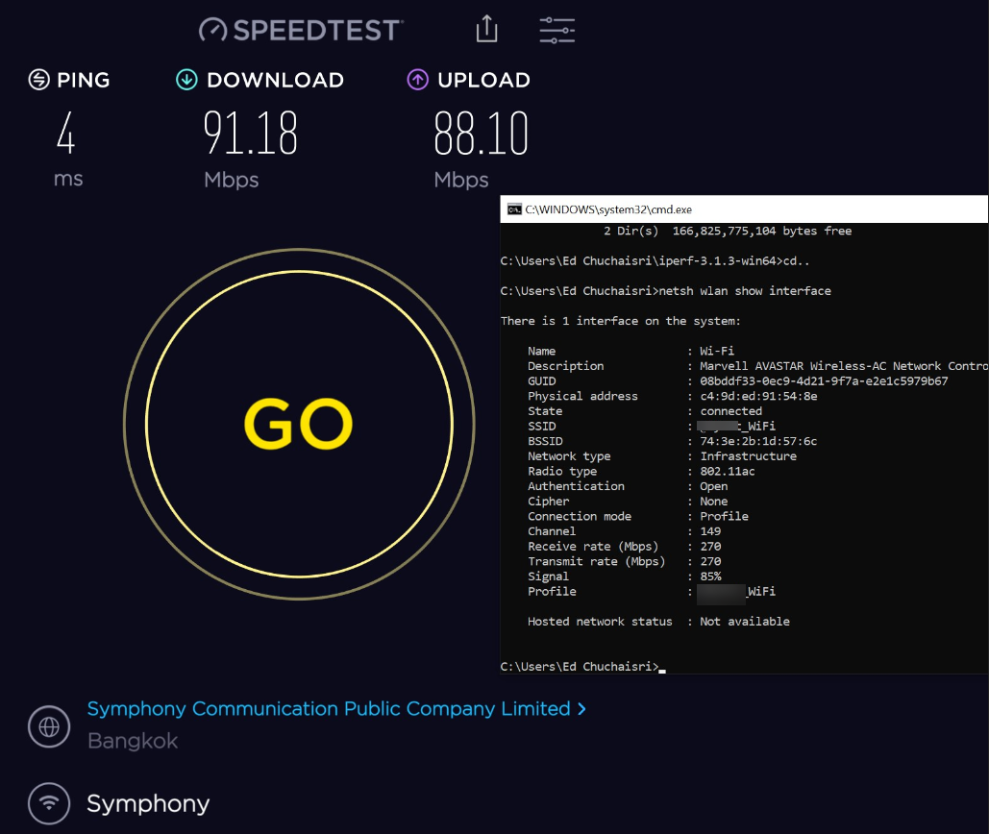Click the Cipher value None
The height and width of the screenshot is (834, 989).
(713, 502)
